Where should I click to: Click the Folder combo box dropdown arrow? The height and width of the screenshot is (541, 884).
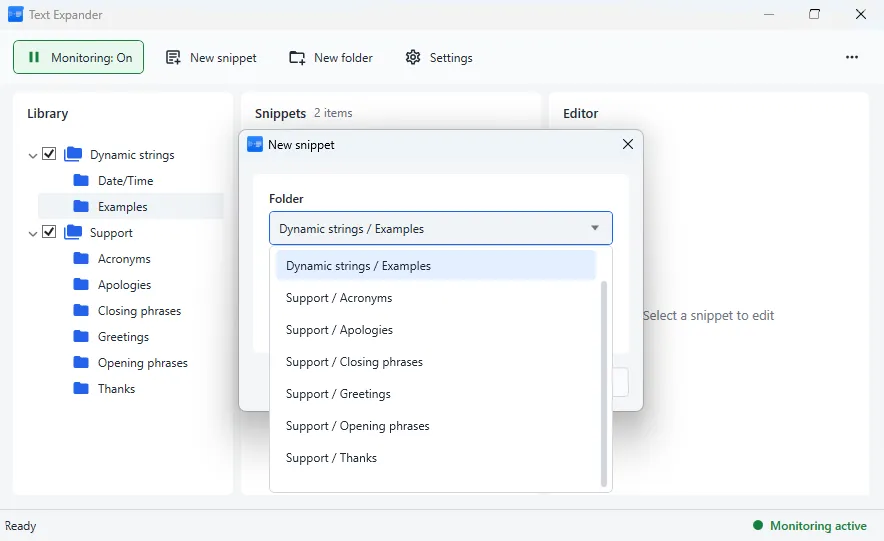(595, 228)
